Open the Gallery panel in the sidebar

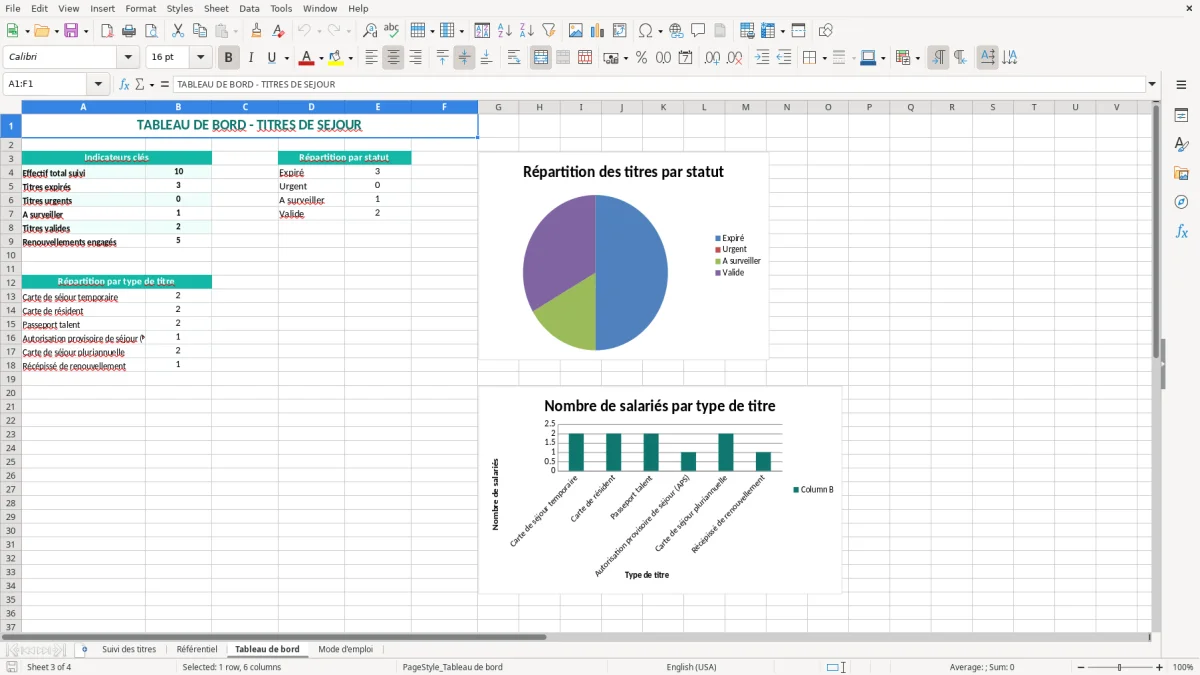pos(1181,173)
